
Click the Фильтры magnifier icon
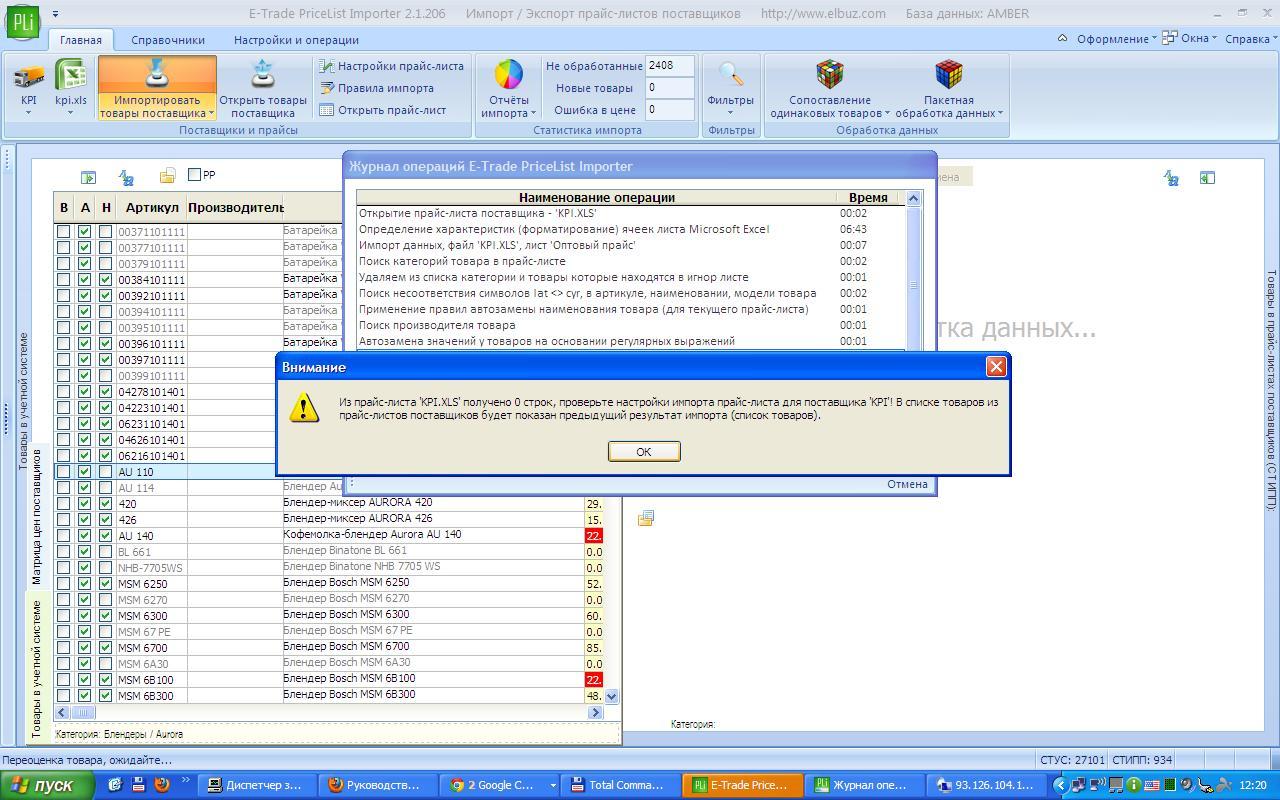(x=731, y=75)
